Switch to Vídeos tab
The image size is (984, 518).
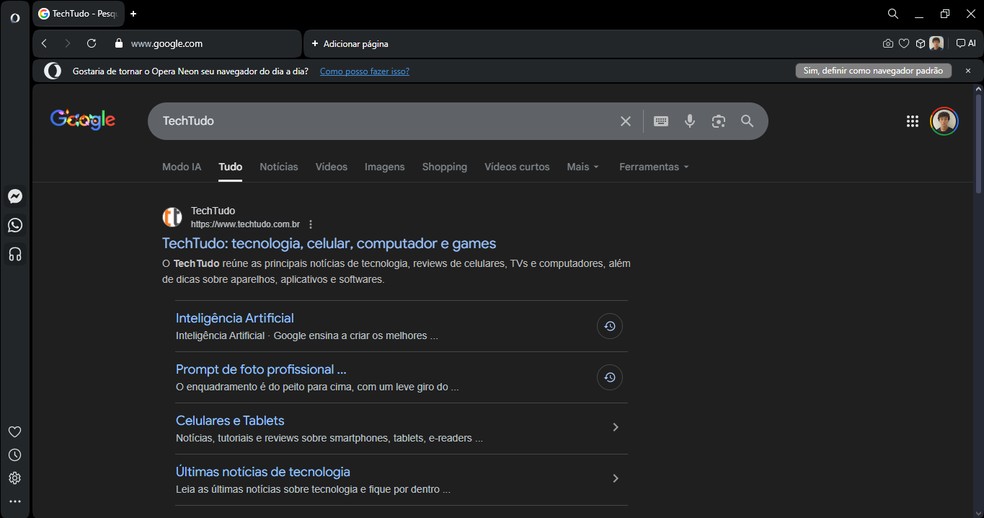coord(331,166)
